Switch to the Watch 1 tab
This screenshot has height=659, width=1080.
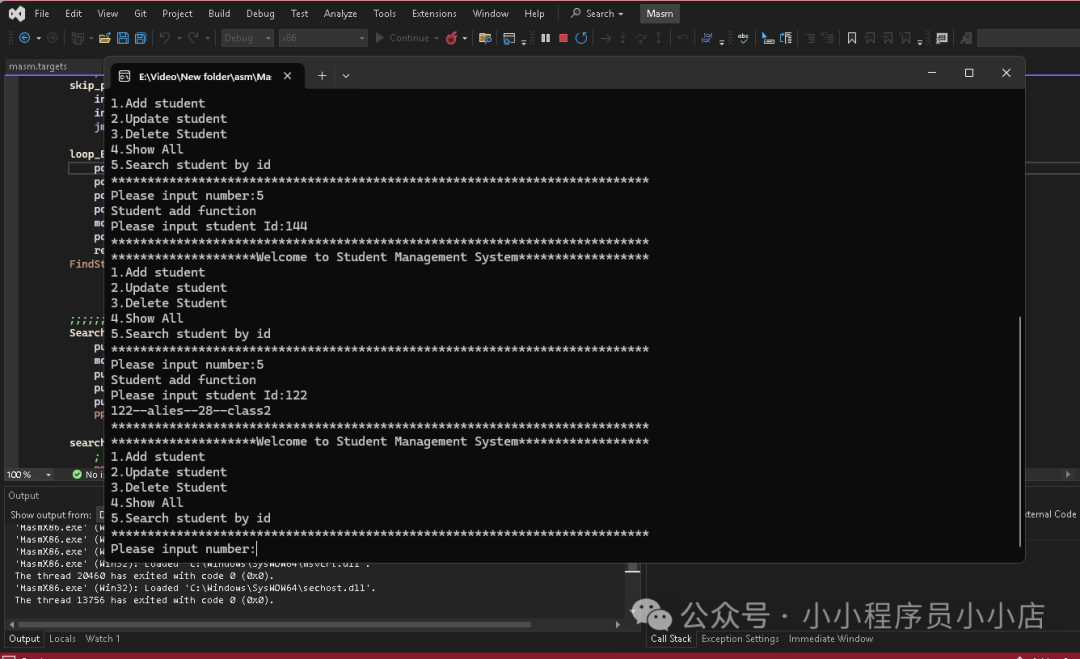pos(103,638)
